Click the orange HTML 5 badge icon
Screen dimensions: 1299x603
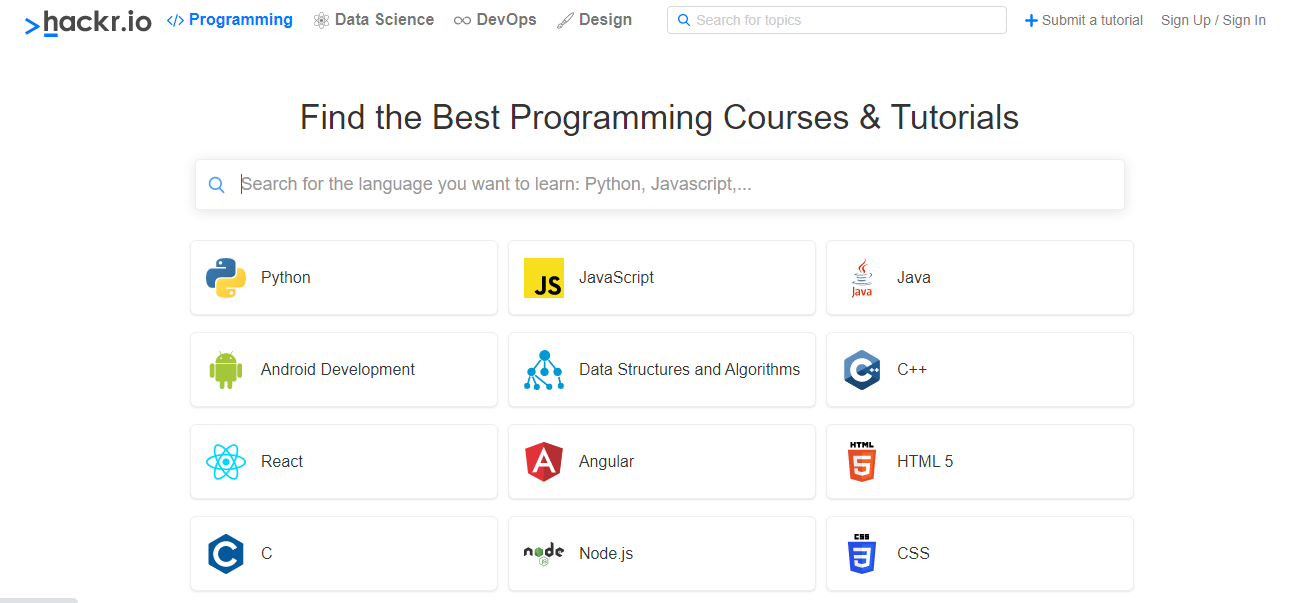(862, 462)
